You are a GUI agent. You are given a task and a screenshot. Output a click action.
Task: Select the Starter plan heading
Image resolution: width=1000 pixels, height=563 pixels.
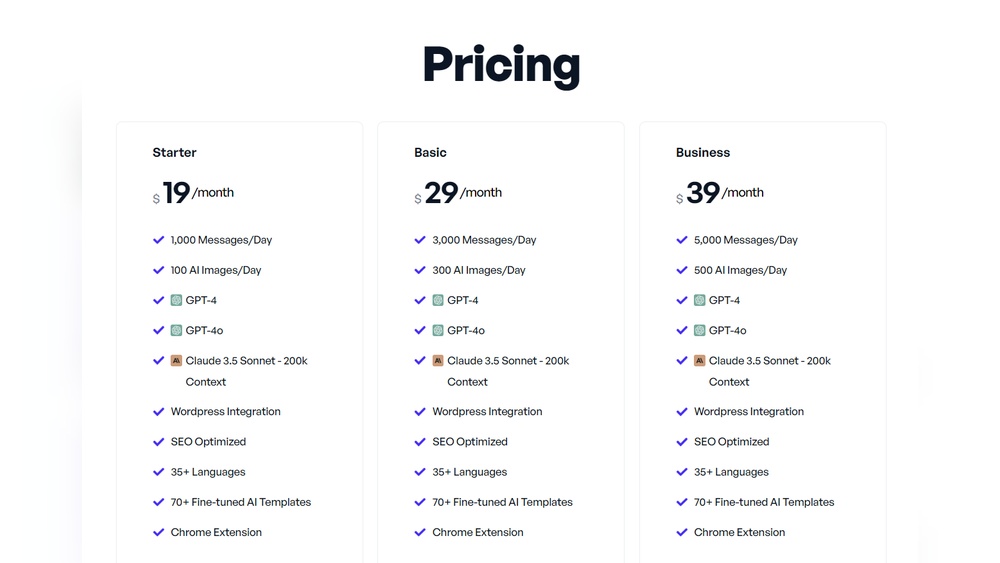[x=174, y=153]
